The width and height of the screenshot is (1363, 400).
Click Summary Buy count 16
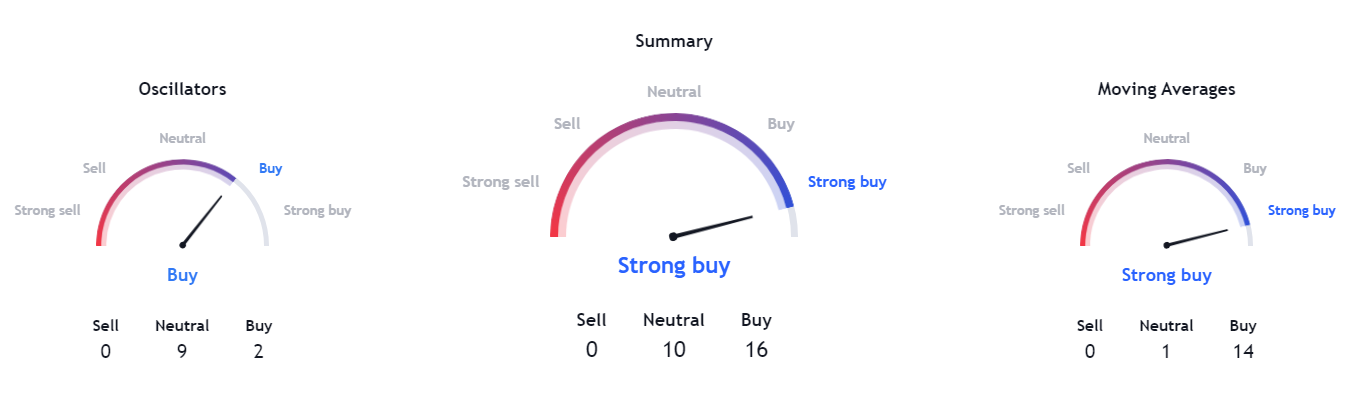(756, 349)
